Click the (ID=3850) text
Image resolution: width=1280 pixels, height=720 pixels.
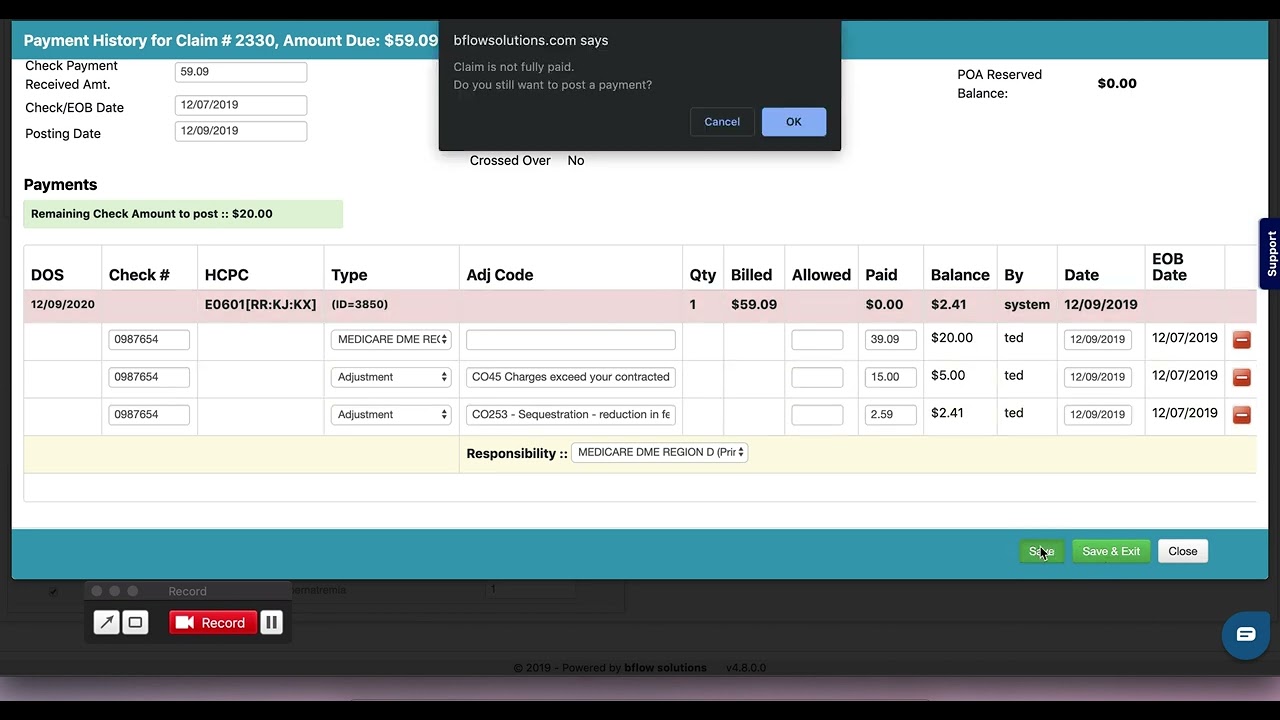click(360, 304)
